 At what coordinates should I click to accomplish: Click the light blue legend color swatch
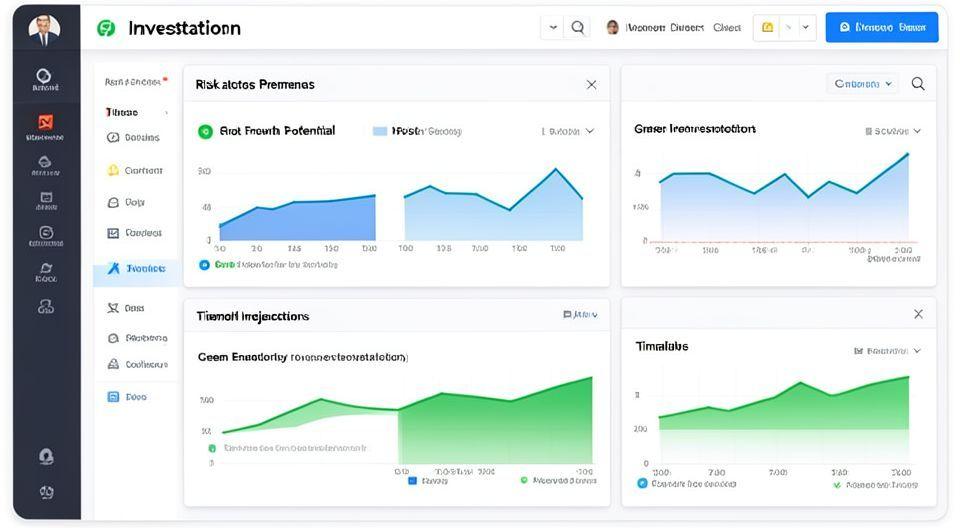[380, 131]
